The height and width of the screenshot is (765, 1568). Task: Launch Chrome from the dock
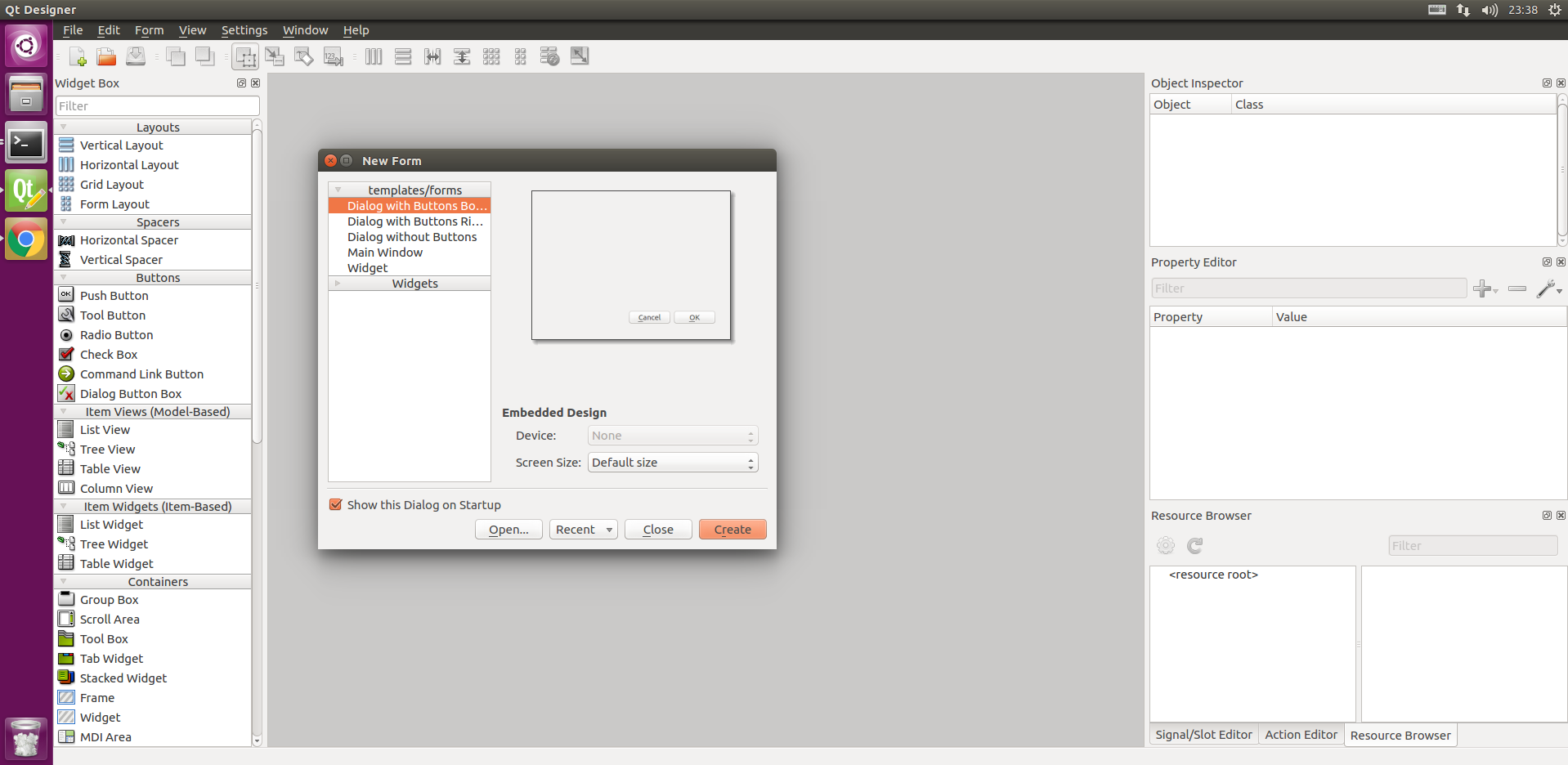(26, 239)
